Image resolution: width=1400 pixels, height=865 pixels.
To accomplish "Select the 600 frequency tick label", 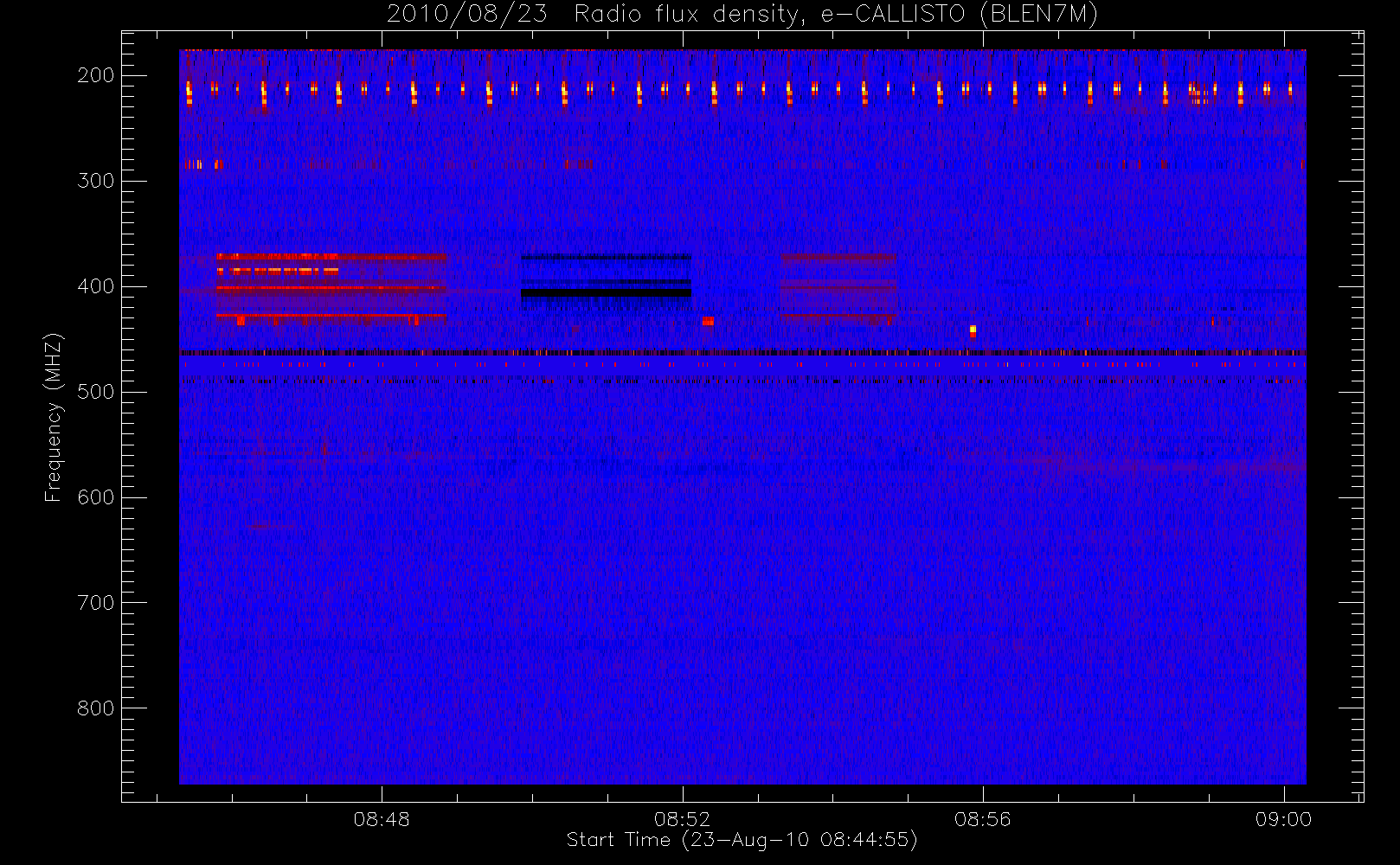I will (96, 497).
